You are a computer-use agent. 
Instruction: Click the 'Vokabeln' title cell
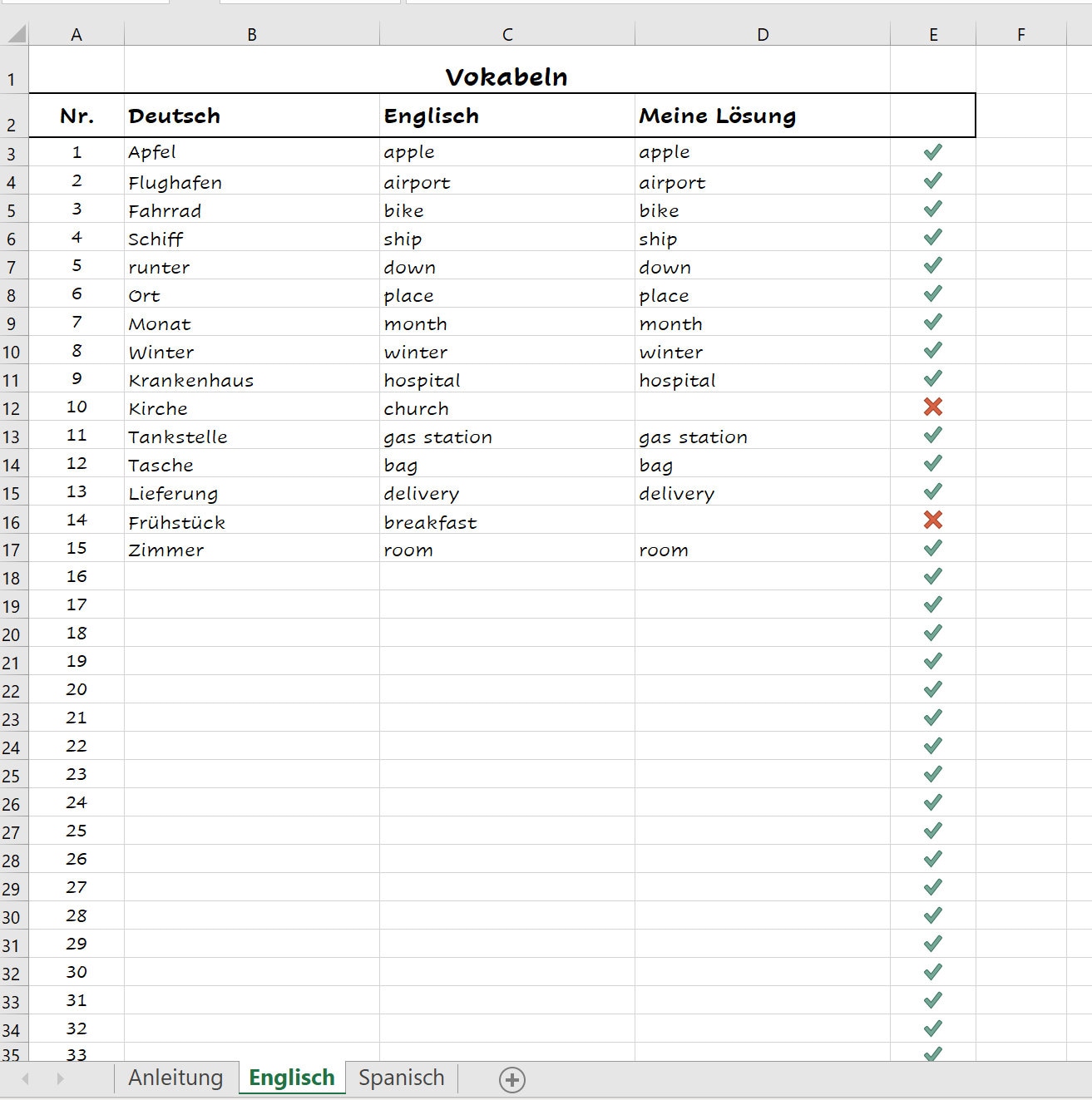coord(506,76)
